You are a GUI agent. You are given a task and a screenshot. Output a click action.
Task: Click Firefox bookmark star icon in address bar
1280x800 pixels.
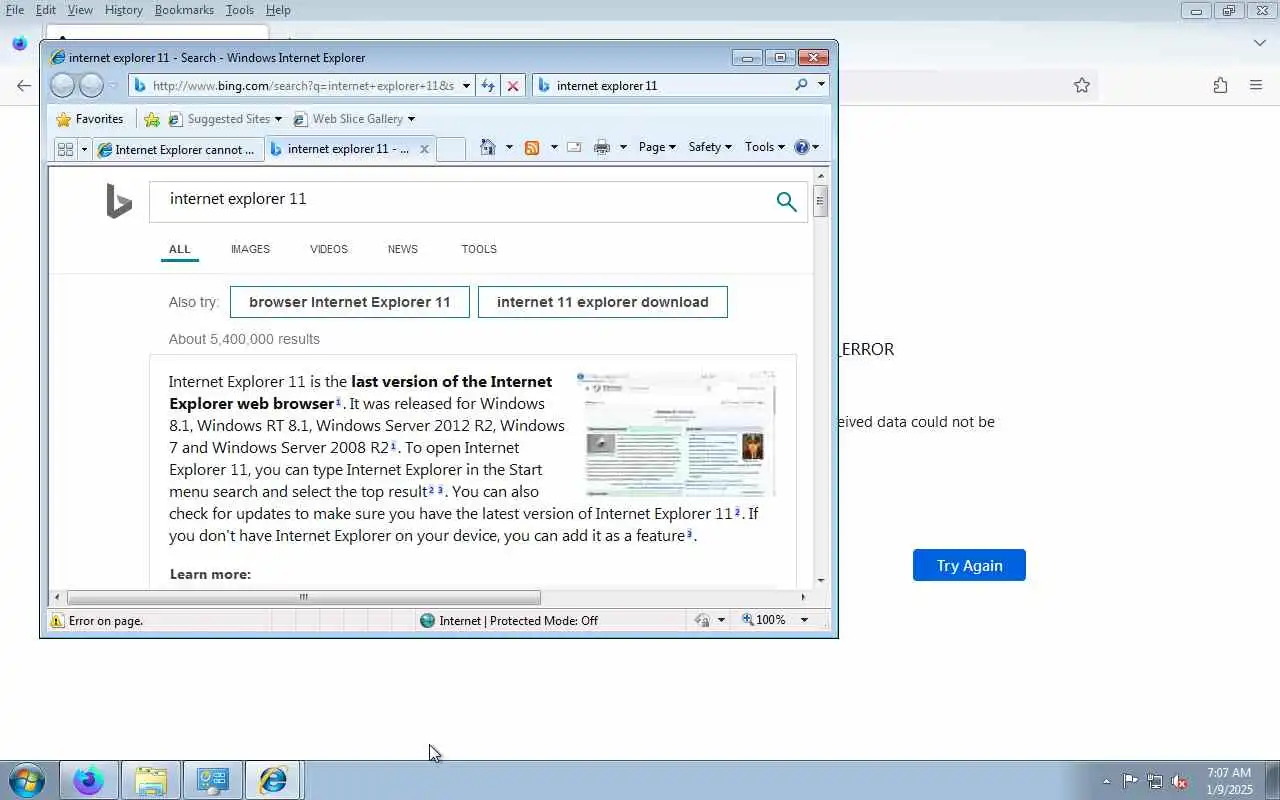1082,86
